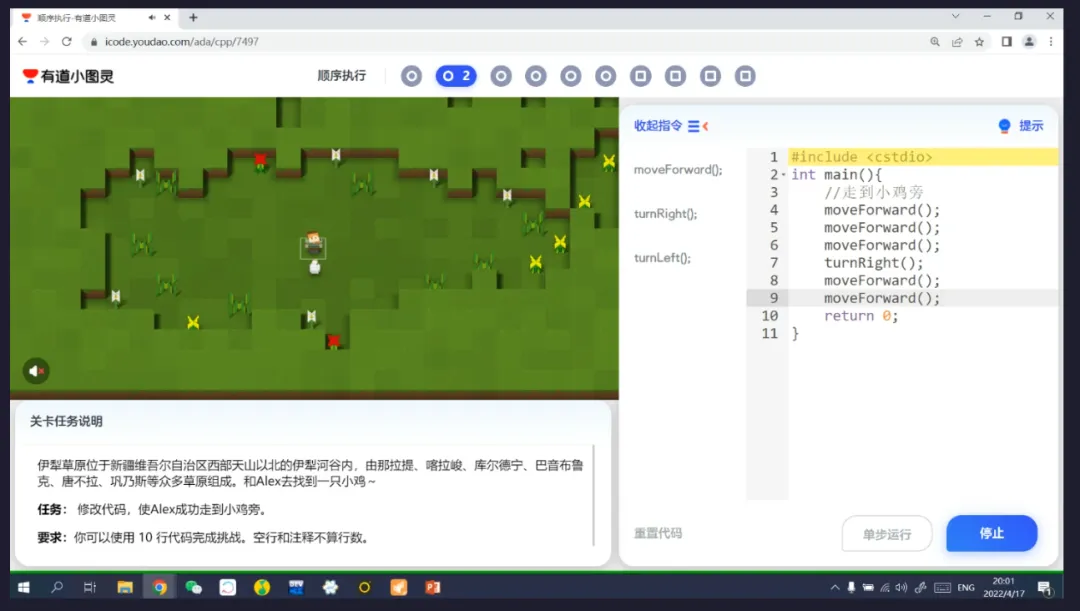Open the Chrome profile avatar

pos(1029,42)
